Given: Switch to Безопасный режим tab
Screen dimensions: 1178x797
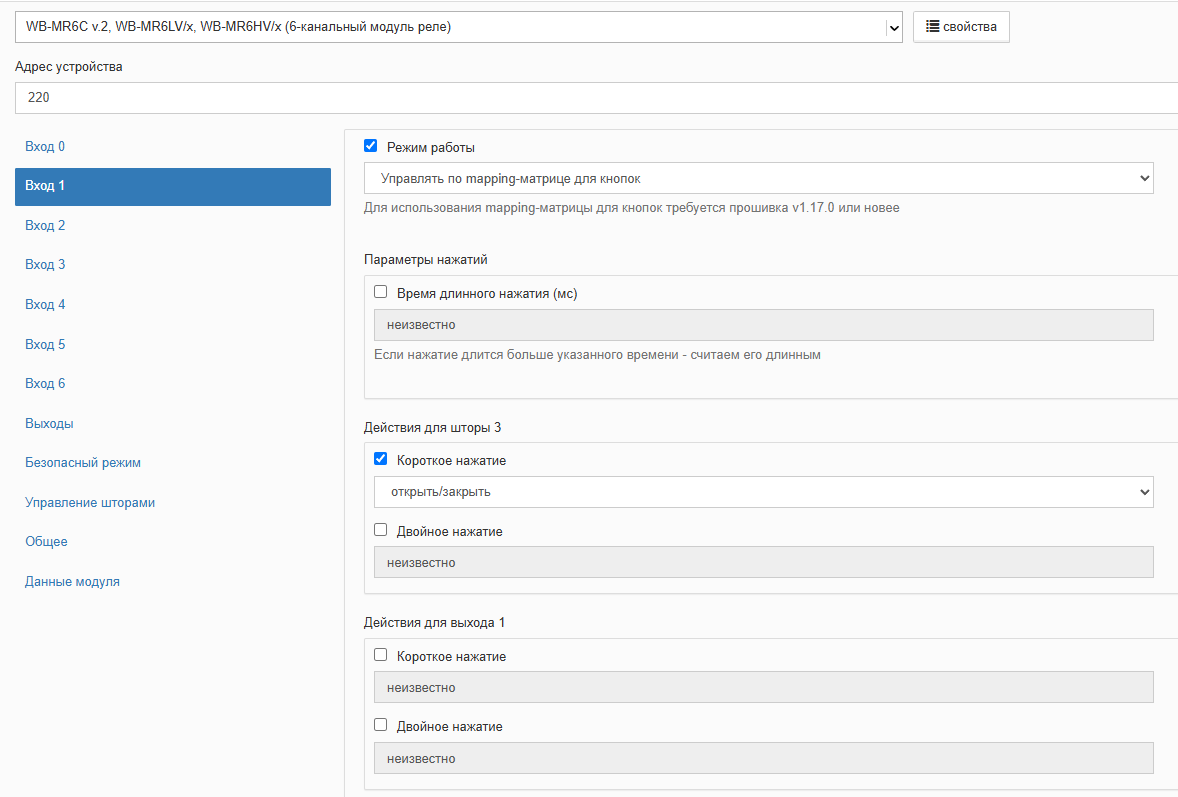Looking at the screenshot, I should click(83, 463).
